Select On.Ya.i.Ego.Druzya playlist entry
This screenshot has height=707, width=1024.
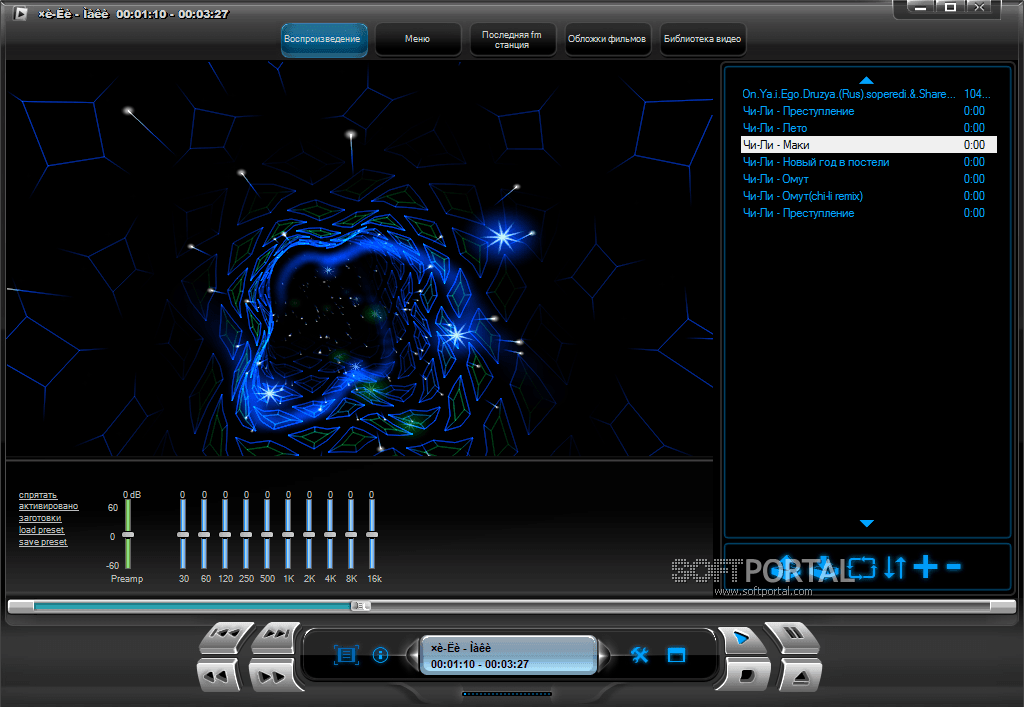point(869,94)
